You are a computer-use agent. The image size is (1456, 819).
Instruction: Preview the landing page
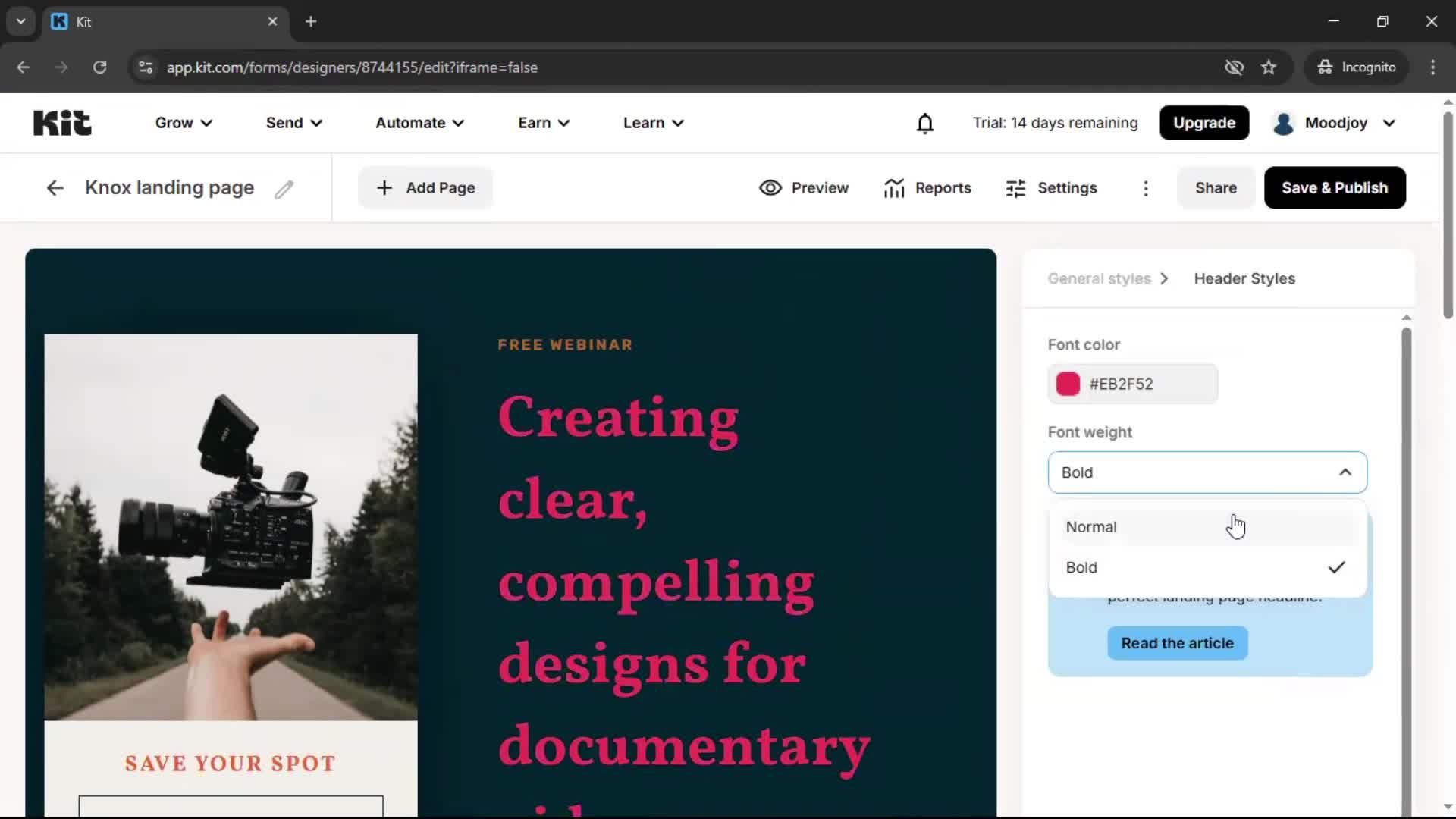click(803, 187)
